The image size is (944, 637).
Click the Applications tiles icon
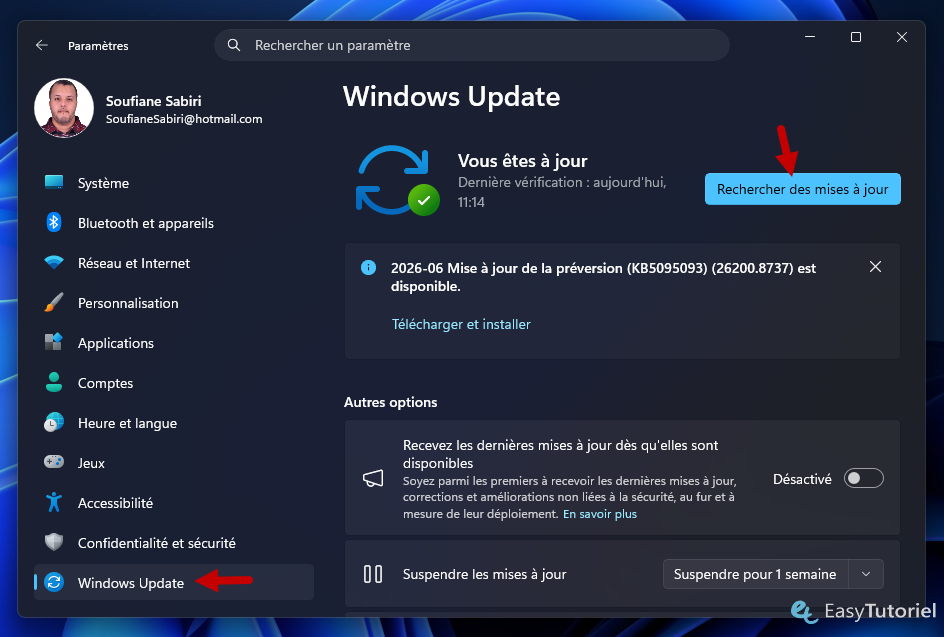[x=54, y=342]
